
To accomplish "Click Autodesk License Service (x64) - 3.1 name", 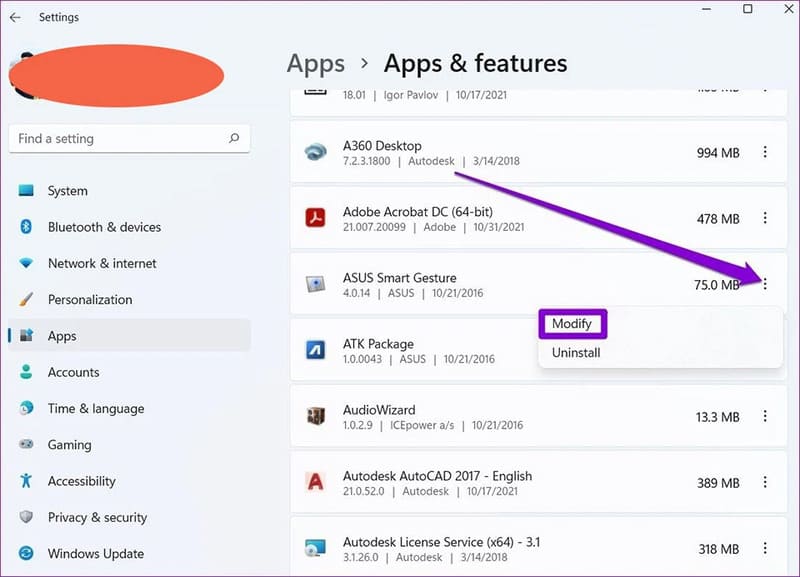I will click(x=441, y=542).
